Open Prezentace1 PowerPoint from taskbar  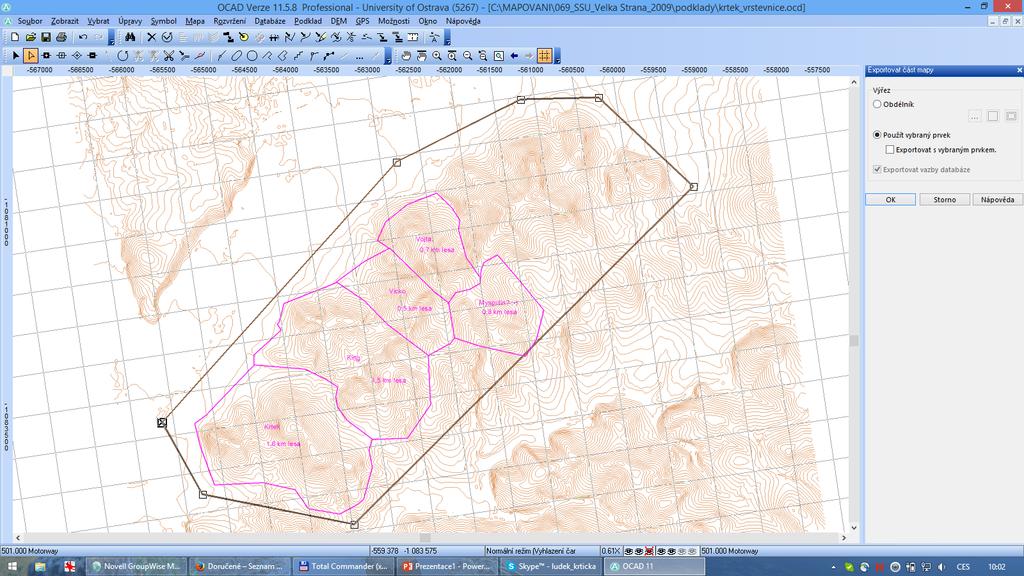(446, 566)
